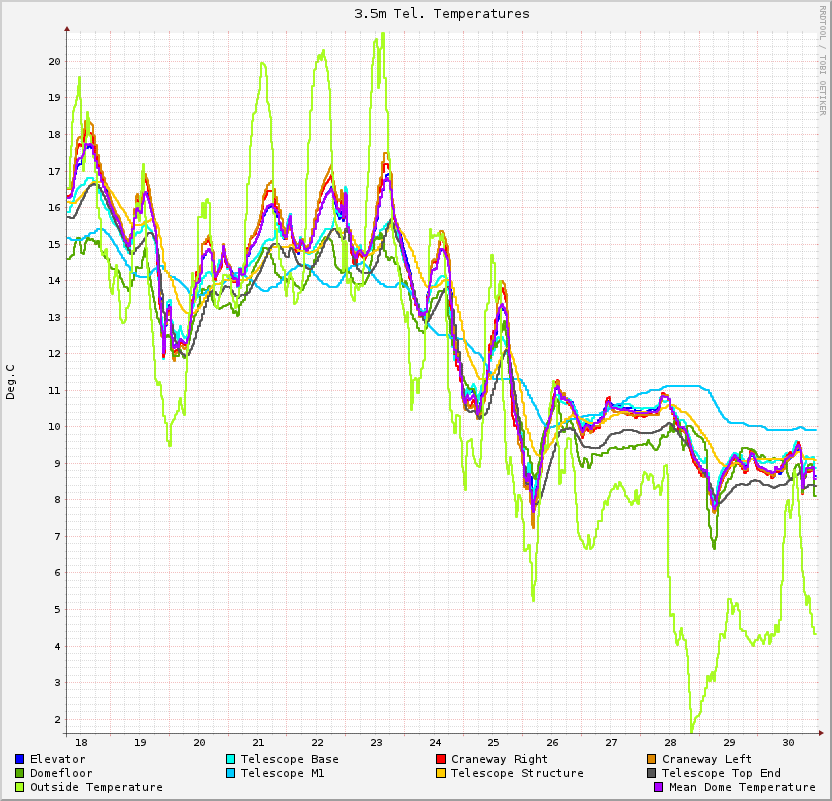This screenshot has height=801, width=832.
Task: Click the orange Craneway Left legend swatch
Action: point(652,759)
